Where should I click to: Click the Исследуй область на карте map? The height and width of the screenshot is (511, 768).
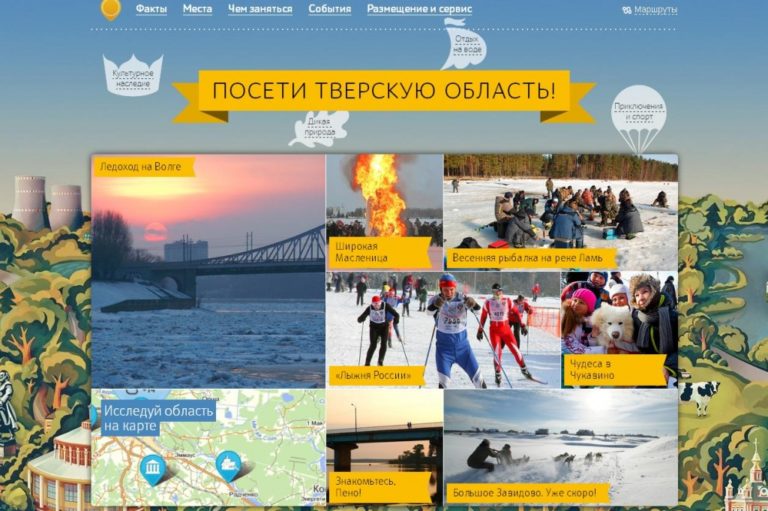click(208, 447)
